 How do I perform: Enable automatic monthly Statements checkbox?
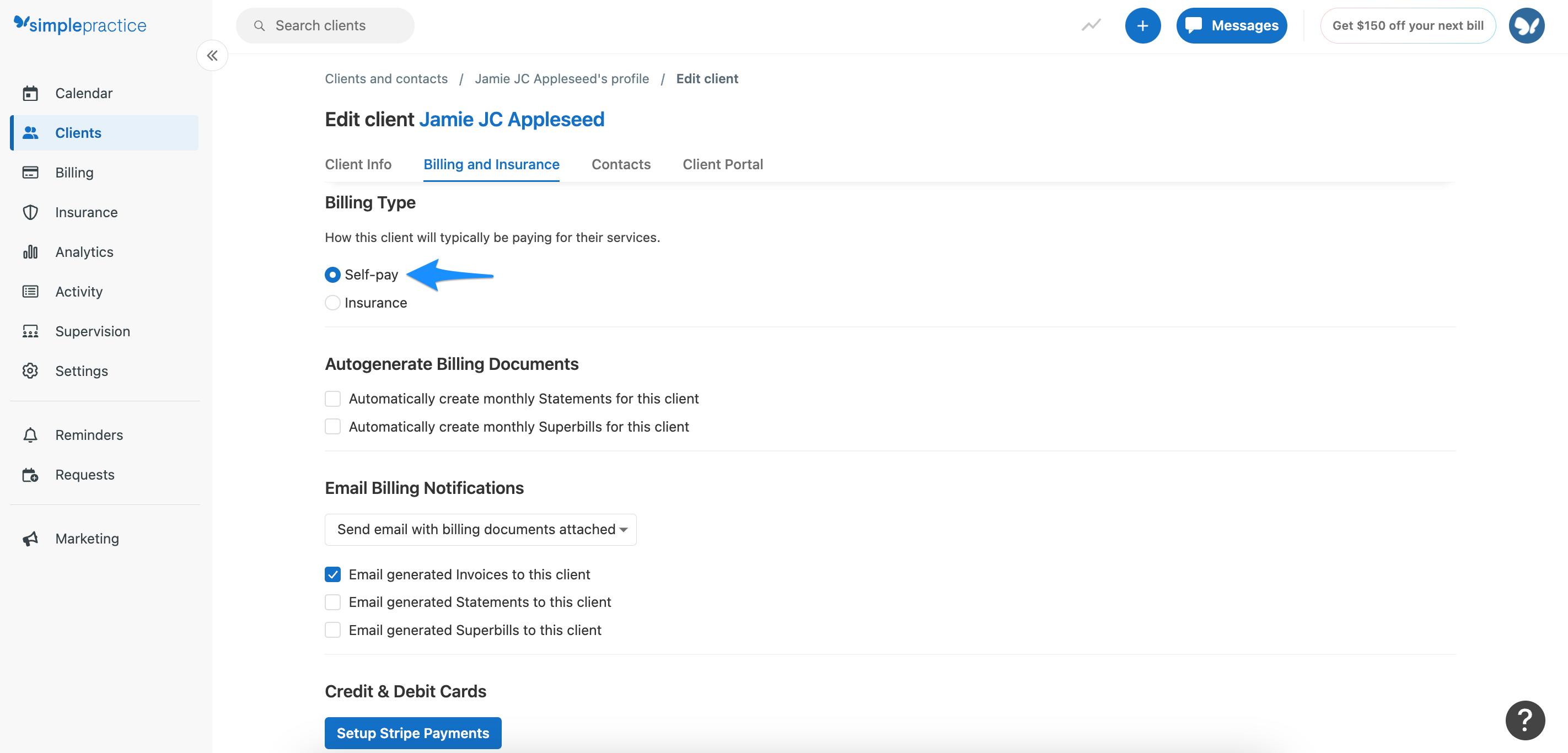pos(332,399)
